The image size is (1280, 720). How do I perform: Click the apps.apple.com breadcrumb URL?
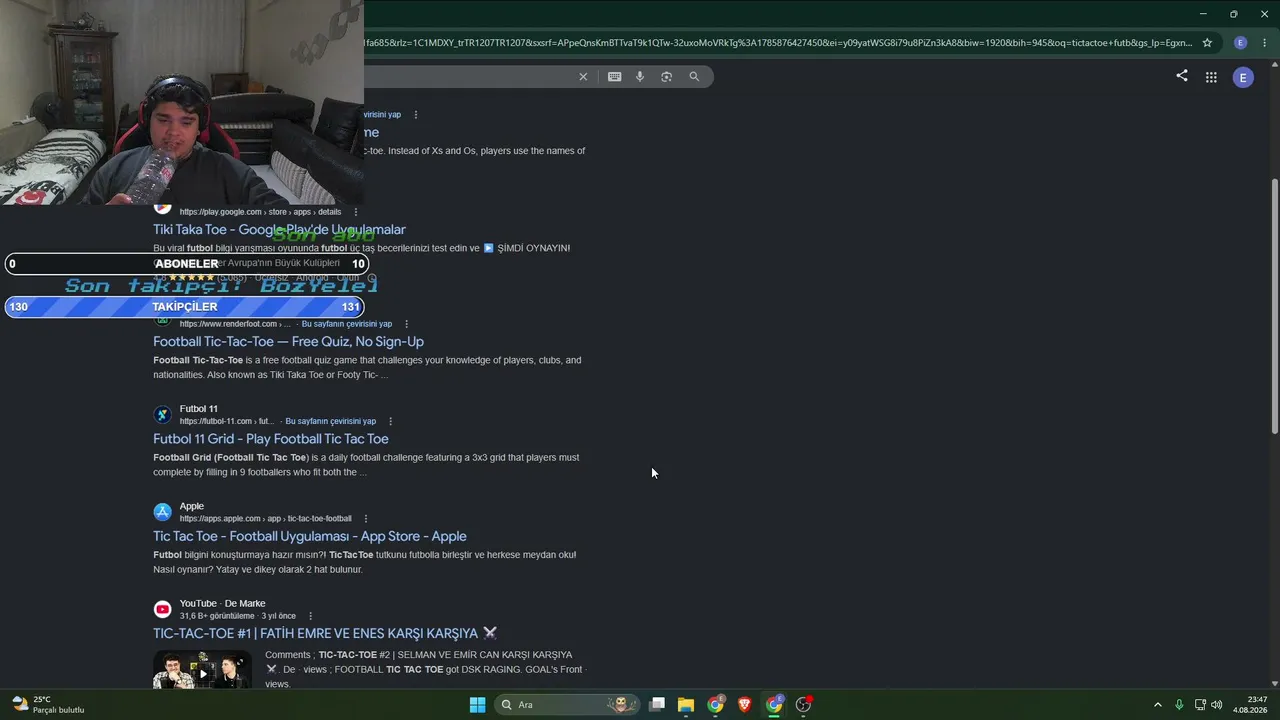coord(266,519)
